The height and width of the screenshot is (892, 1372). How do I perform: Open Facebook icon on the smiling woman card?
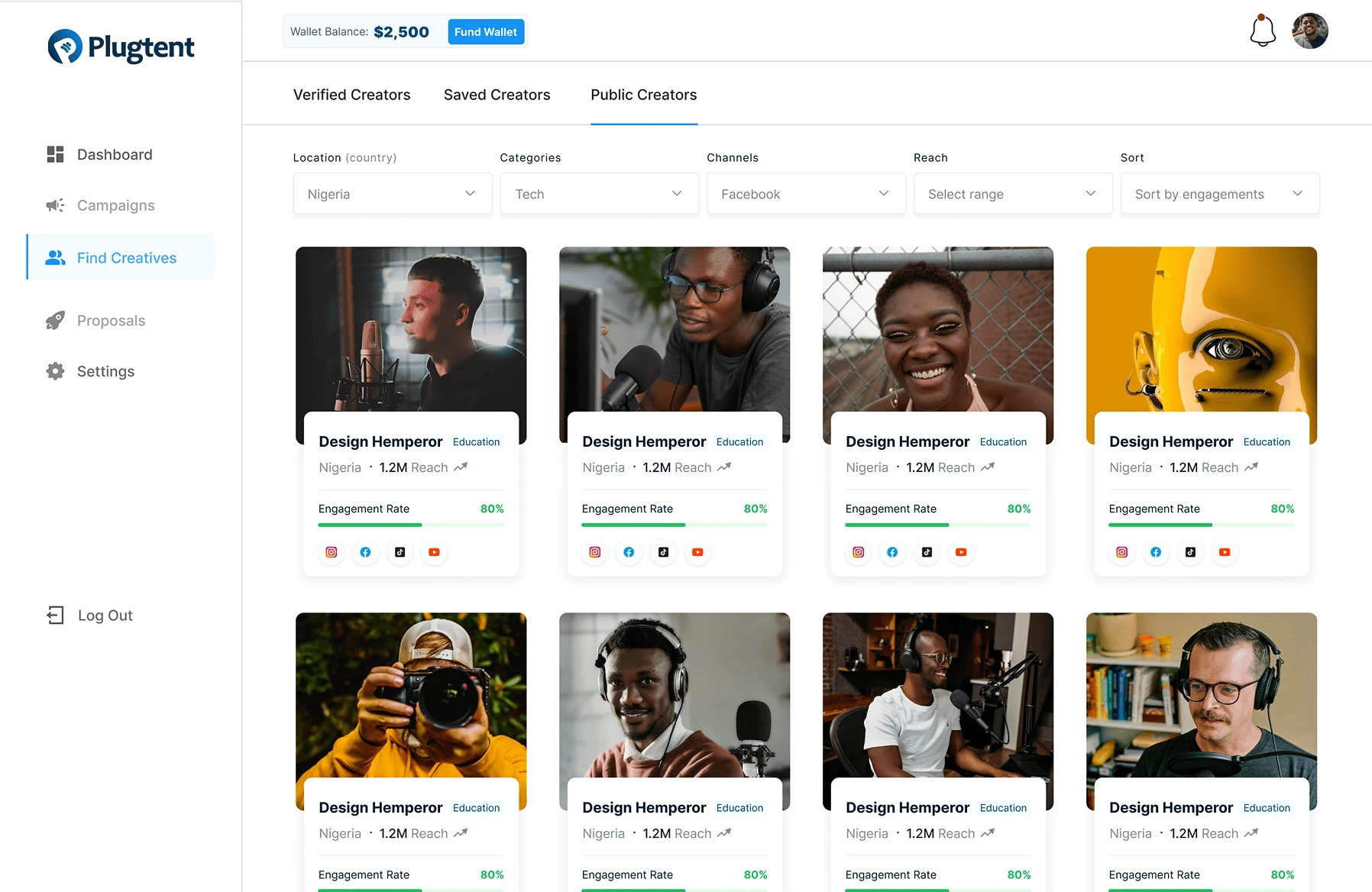[x=892, y=552]
